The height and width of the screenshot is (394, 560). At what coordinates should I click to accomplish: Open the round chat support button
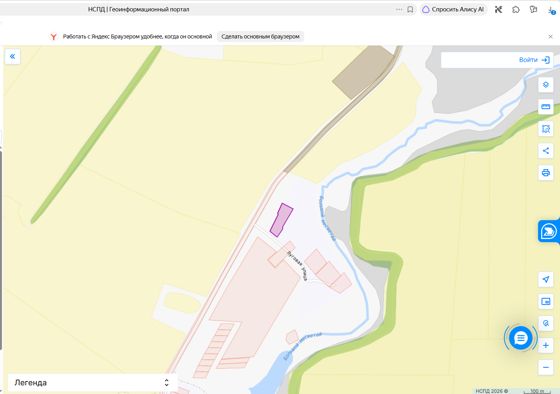pyautogui.click(x=520, y=338)
